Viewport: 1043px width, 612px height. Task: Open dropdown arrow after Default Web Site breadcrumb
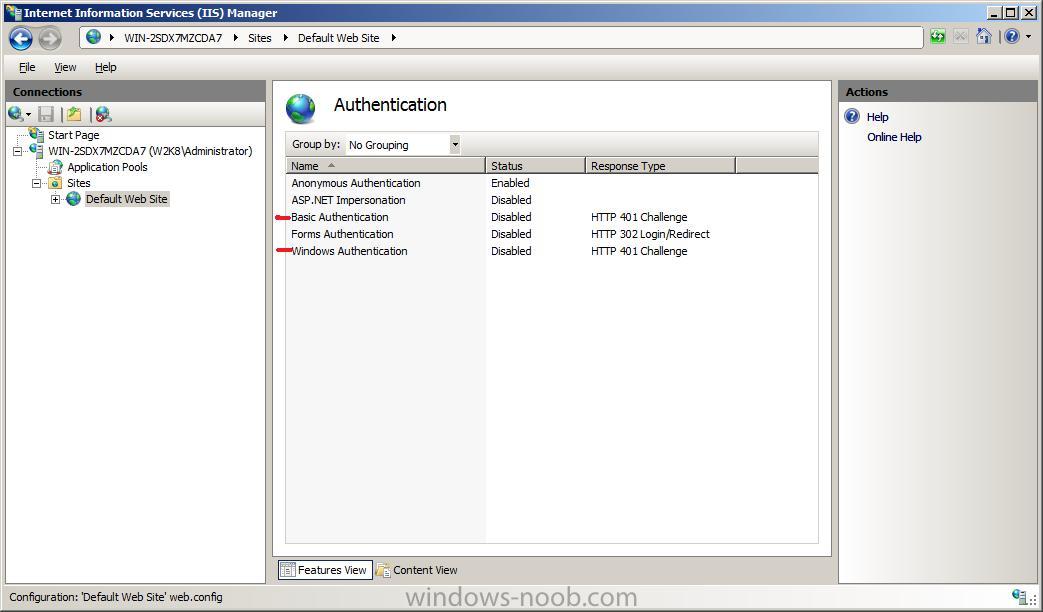click(x=394, y=38)
